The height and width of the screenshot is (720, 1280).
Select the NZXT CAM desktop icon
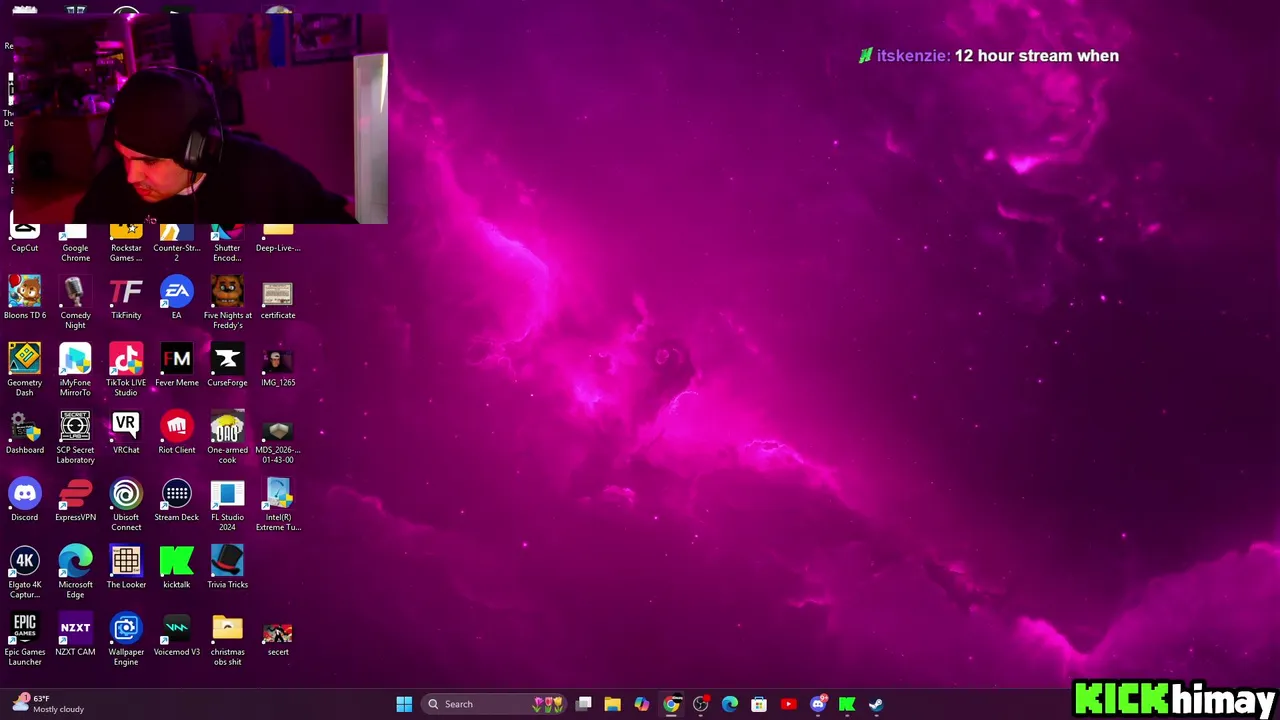point(75,634)
